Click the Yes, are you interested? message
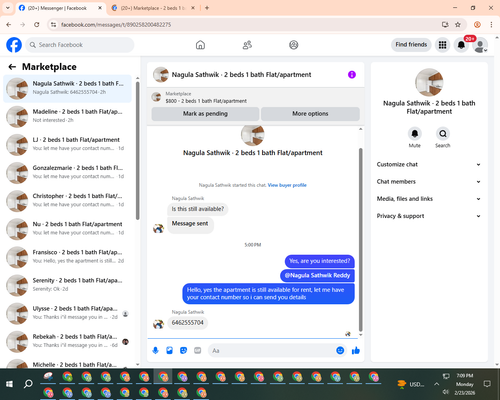The height and width of the screenshot is (400, 500). click(x=320, y=261)
